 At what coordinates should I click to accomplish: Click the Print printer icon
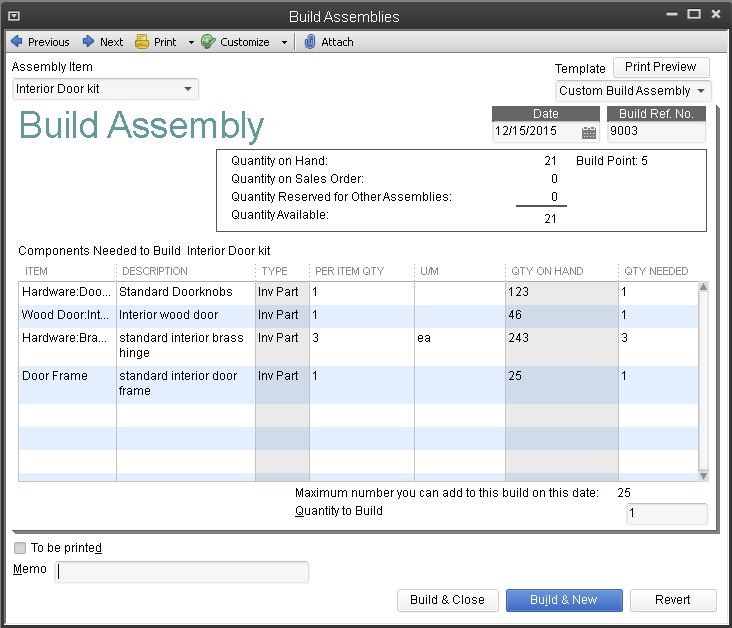[x=141, y=42]
